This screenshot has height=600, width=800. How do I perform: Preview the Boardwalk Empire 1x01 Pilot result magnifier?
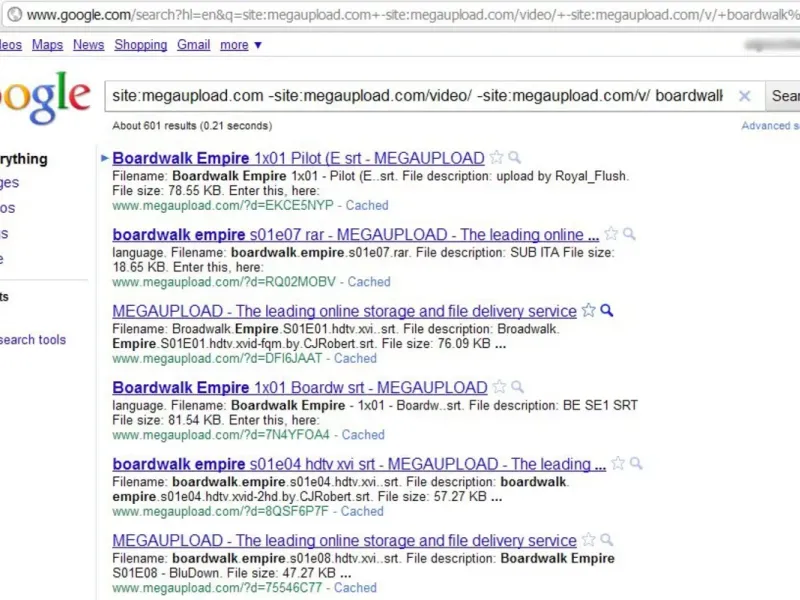click(515, 158)
